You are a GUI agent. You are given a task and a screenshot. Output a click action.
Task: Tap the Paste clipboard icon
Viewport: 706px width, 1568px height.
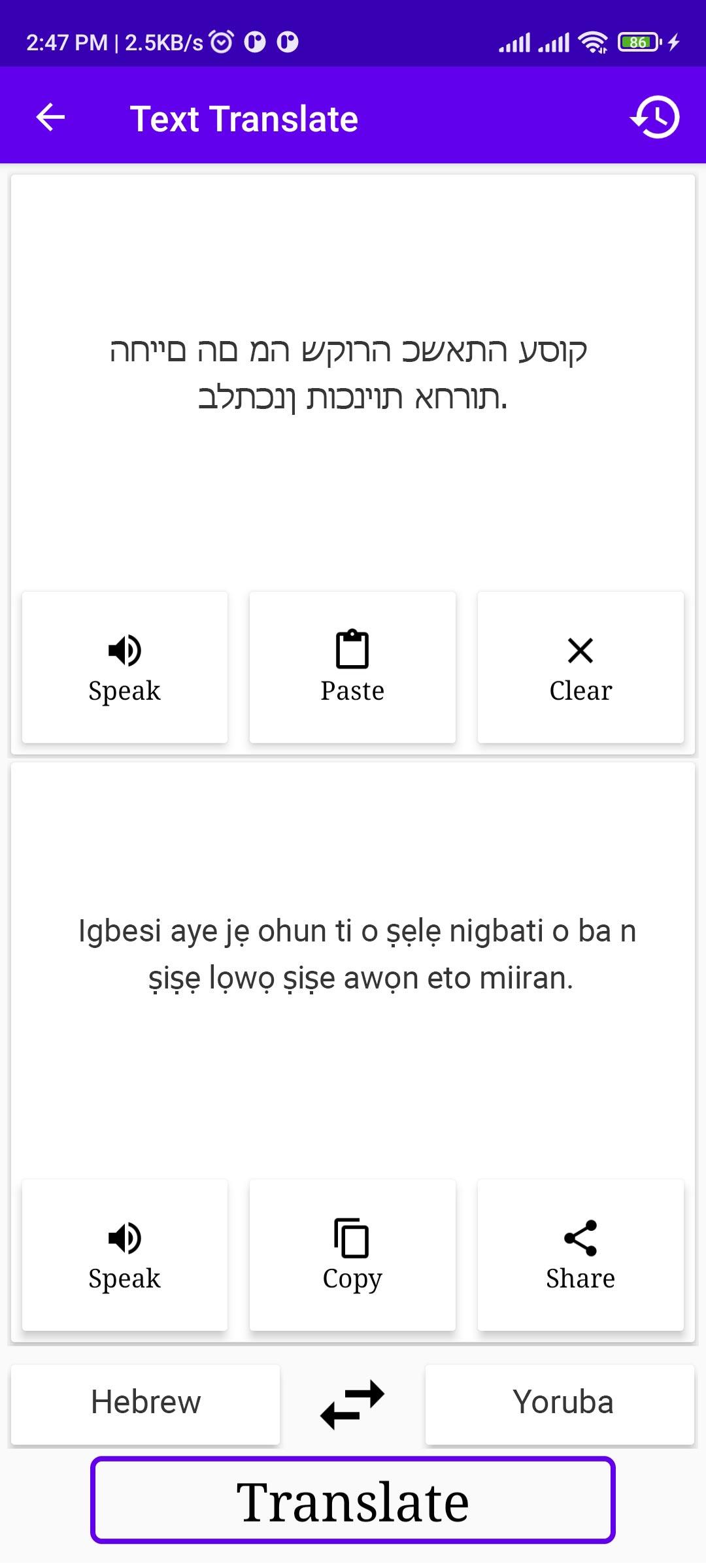click(352, 650)
